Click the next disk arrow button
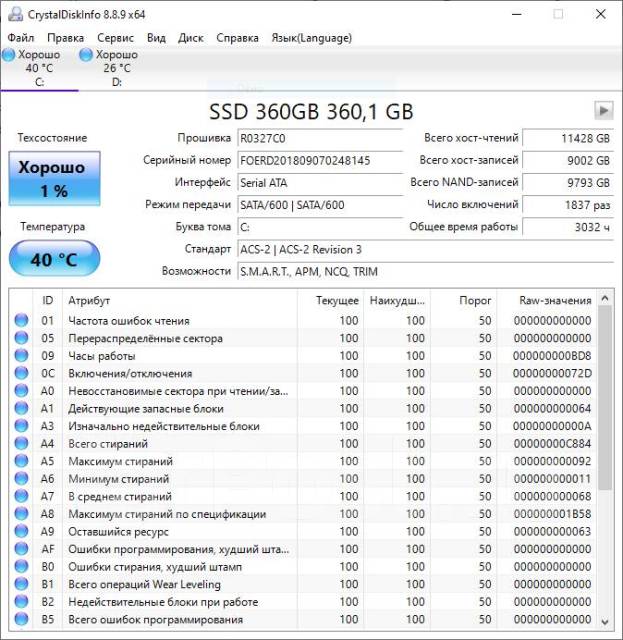Viewport: 623px width, 640px height. 603,110
